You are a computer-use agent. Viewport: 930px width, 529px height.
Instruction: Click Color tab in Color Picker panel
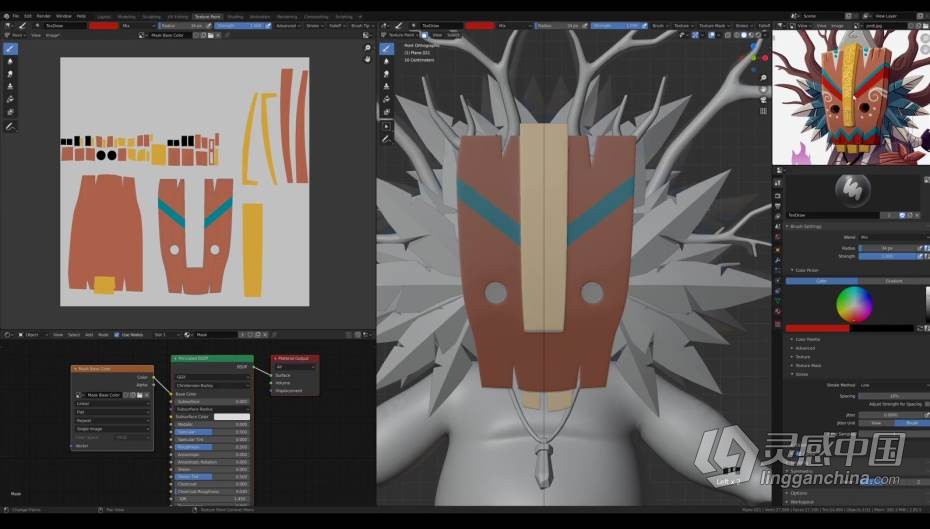point(821,281)
